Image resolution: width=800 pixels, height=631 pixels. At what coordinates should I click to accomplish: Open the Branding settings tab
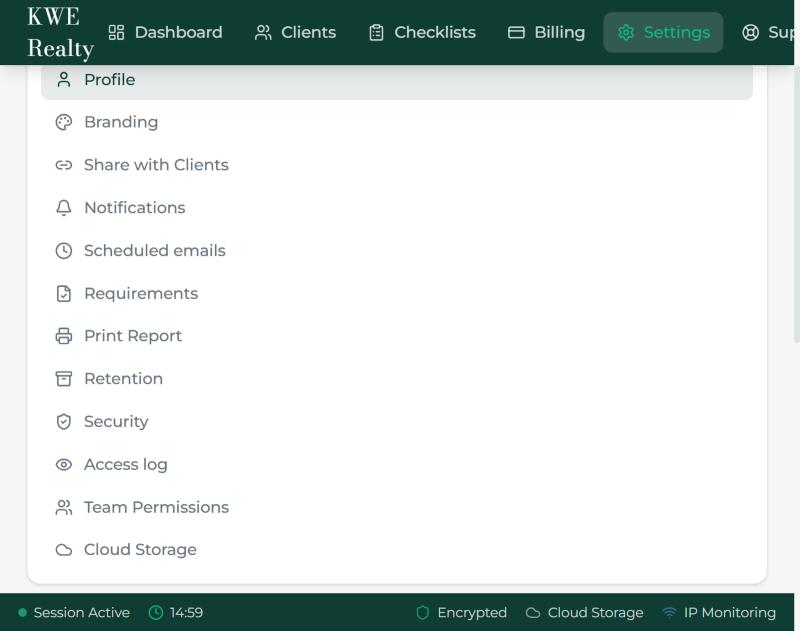click(x=397, y=122)
